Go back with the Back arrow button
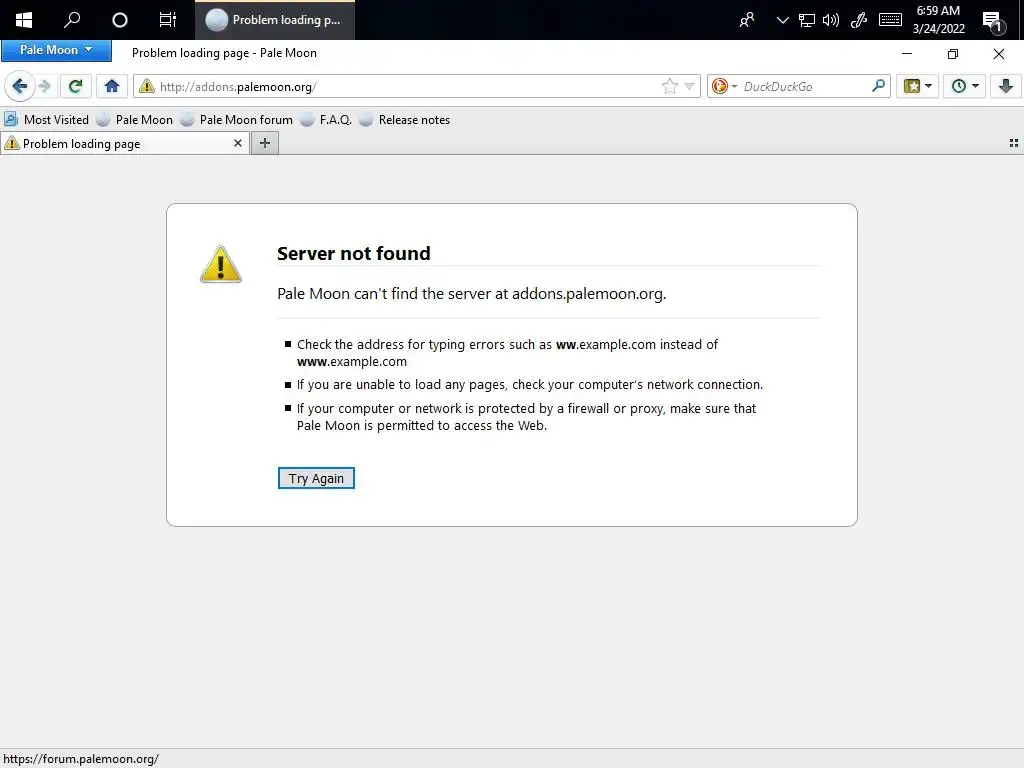This screenshot has height=768, width=1024. [x=20, y=86]
